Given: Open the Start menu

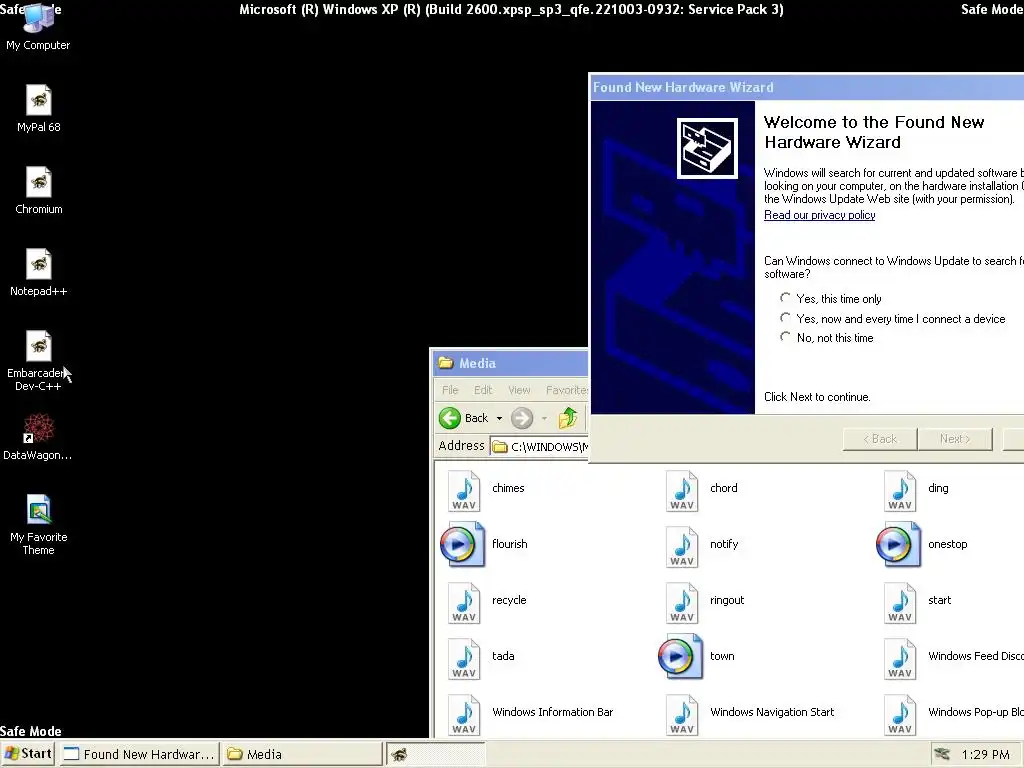Looking at the screenshot, I should tap(29, 754).
